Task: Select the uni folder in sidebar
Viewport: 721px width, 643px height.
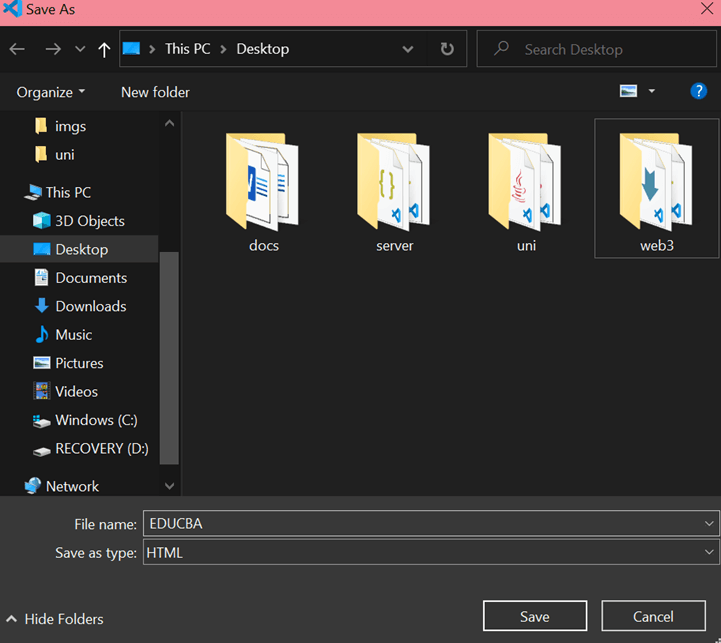Action: pos(55,155)
